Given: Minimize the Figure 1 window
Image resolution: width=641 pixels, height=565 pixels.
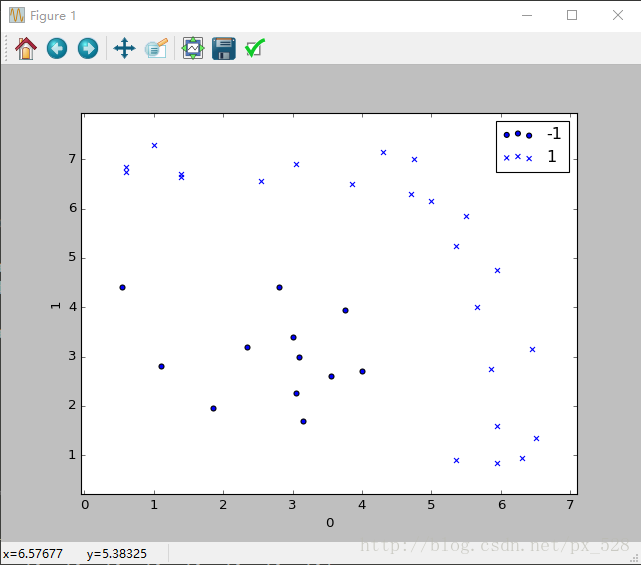Looking at the screenshot, I should 527,15.
